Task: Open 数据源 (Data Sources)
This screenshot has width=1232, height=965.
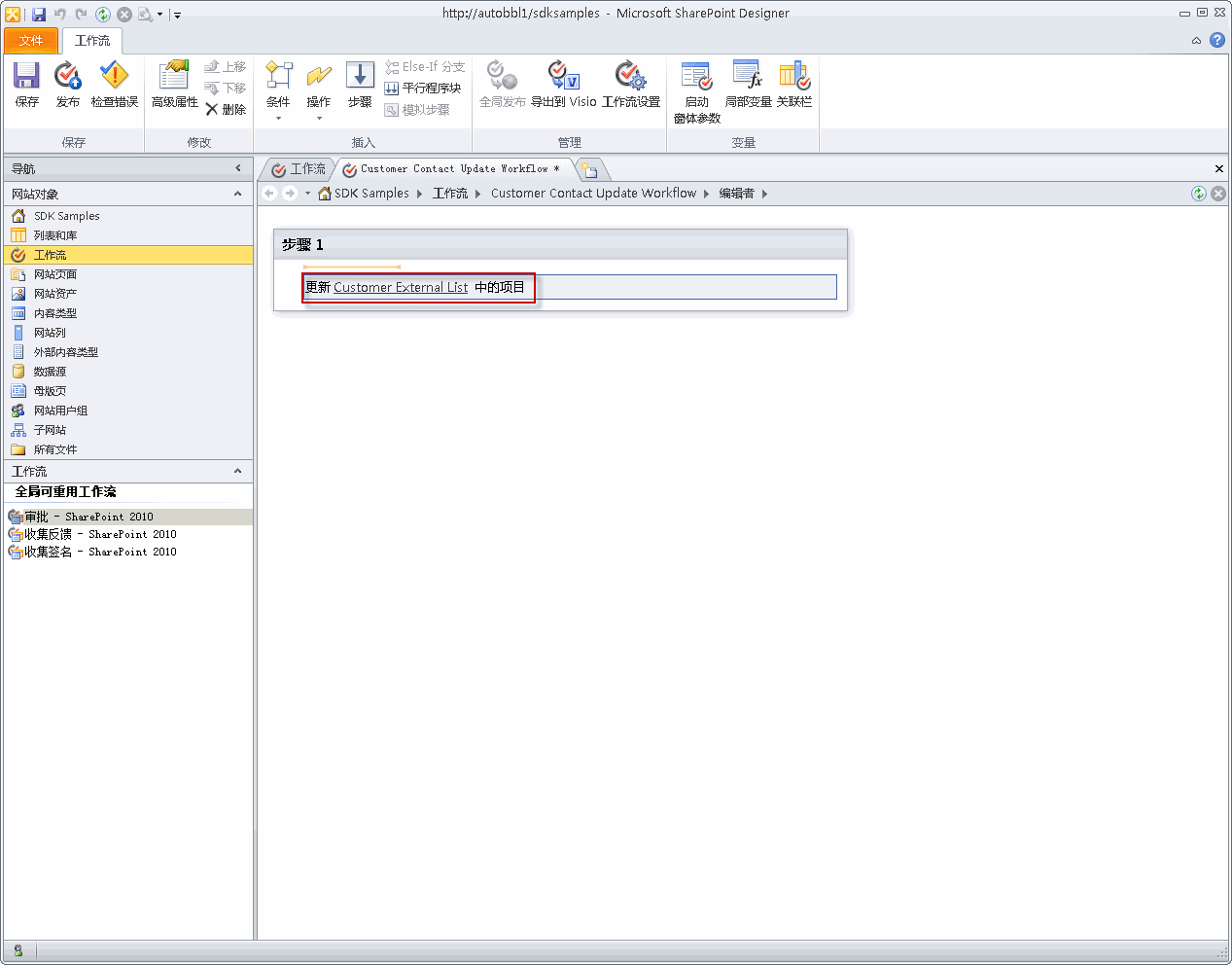Action: [x=128, y=372]
